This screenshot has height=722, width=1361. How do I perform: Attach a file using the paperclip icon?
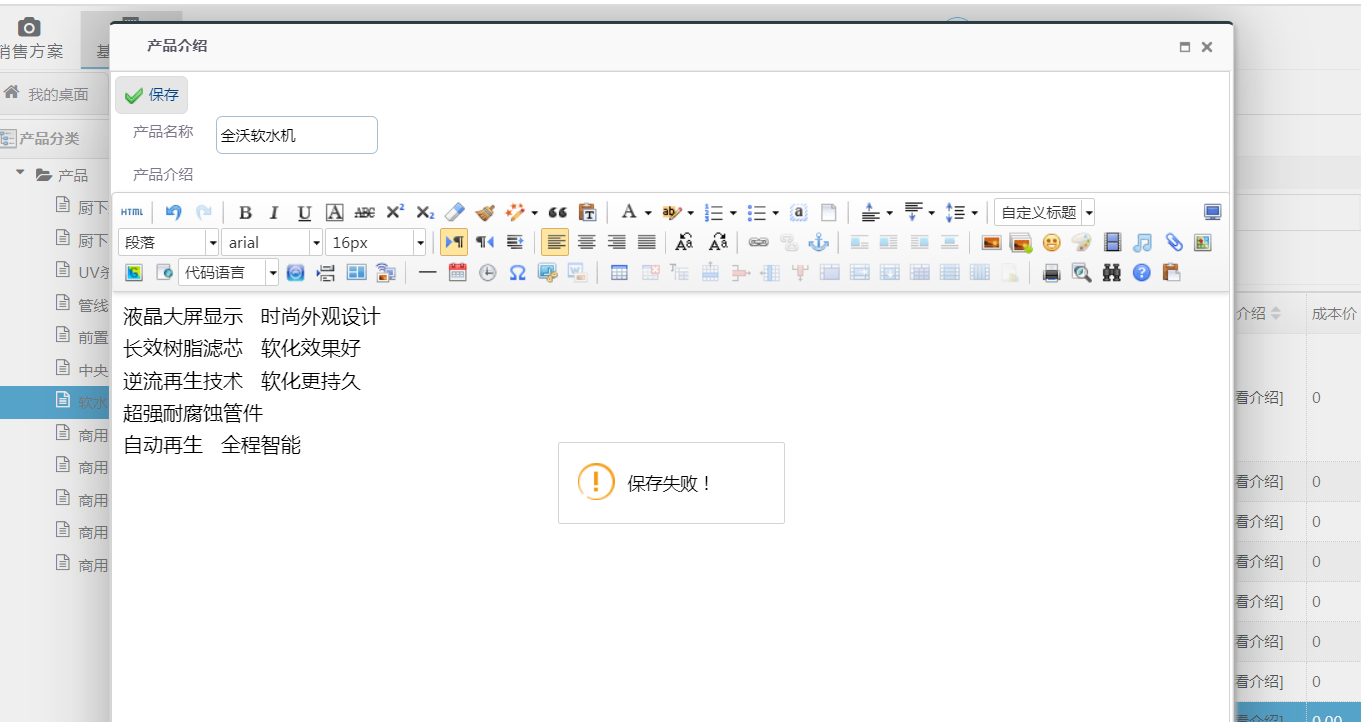click(1173, 242)
